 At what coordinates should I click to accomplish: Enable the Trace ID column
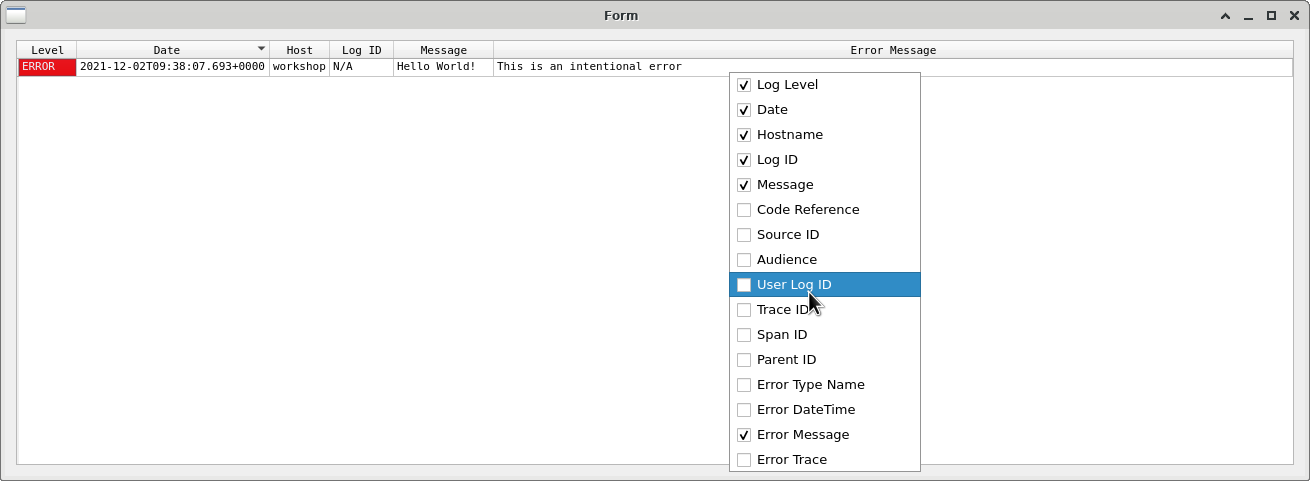pos(744,310)
